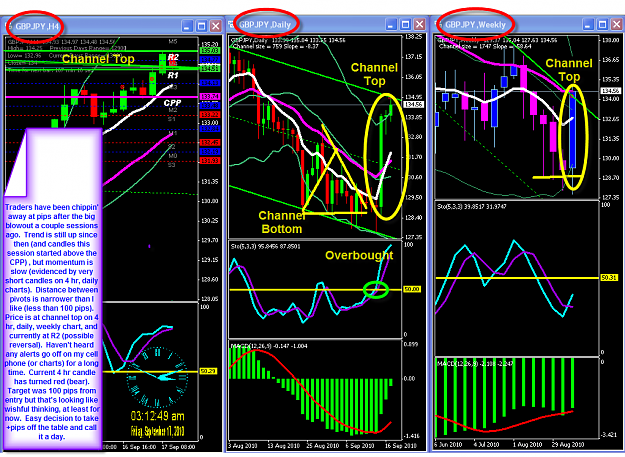The height and width of the screenshot is (457, 625).
Task: Select the GBPJPY,Weekly window title
Action: pyautogui.click(x=476, y=25)
